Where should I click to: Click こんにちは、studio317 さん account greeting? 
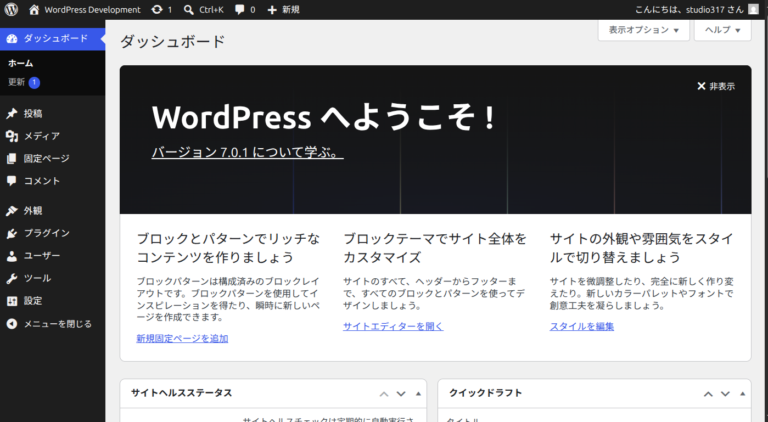(689, 9)
